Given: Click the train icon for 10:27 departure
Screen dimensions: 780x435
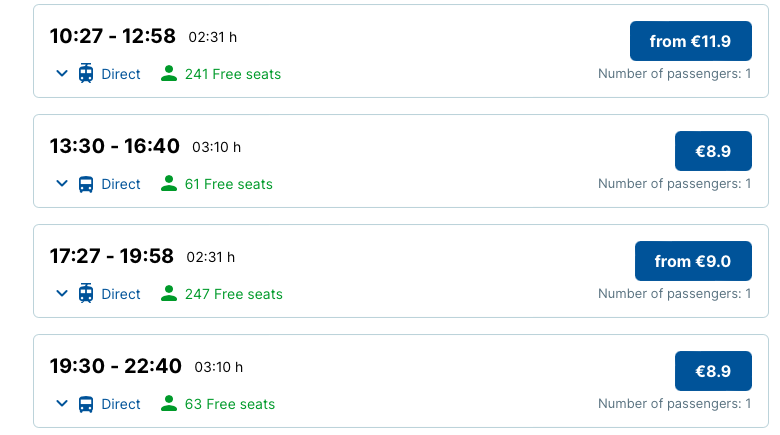Looking at the screenshot, I should (86, 74).
